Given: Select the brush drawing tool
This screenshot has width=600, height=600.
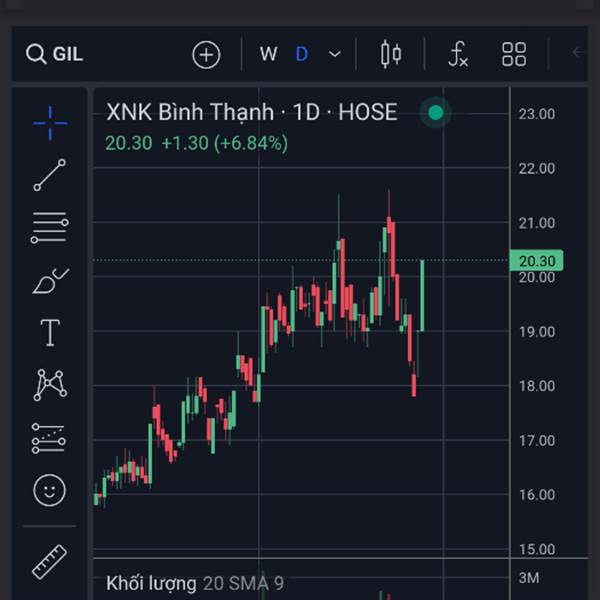Looking at the screenshot, I should [x=51, y=281].
